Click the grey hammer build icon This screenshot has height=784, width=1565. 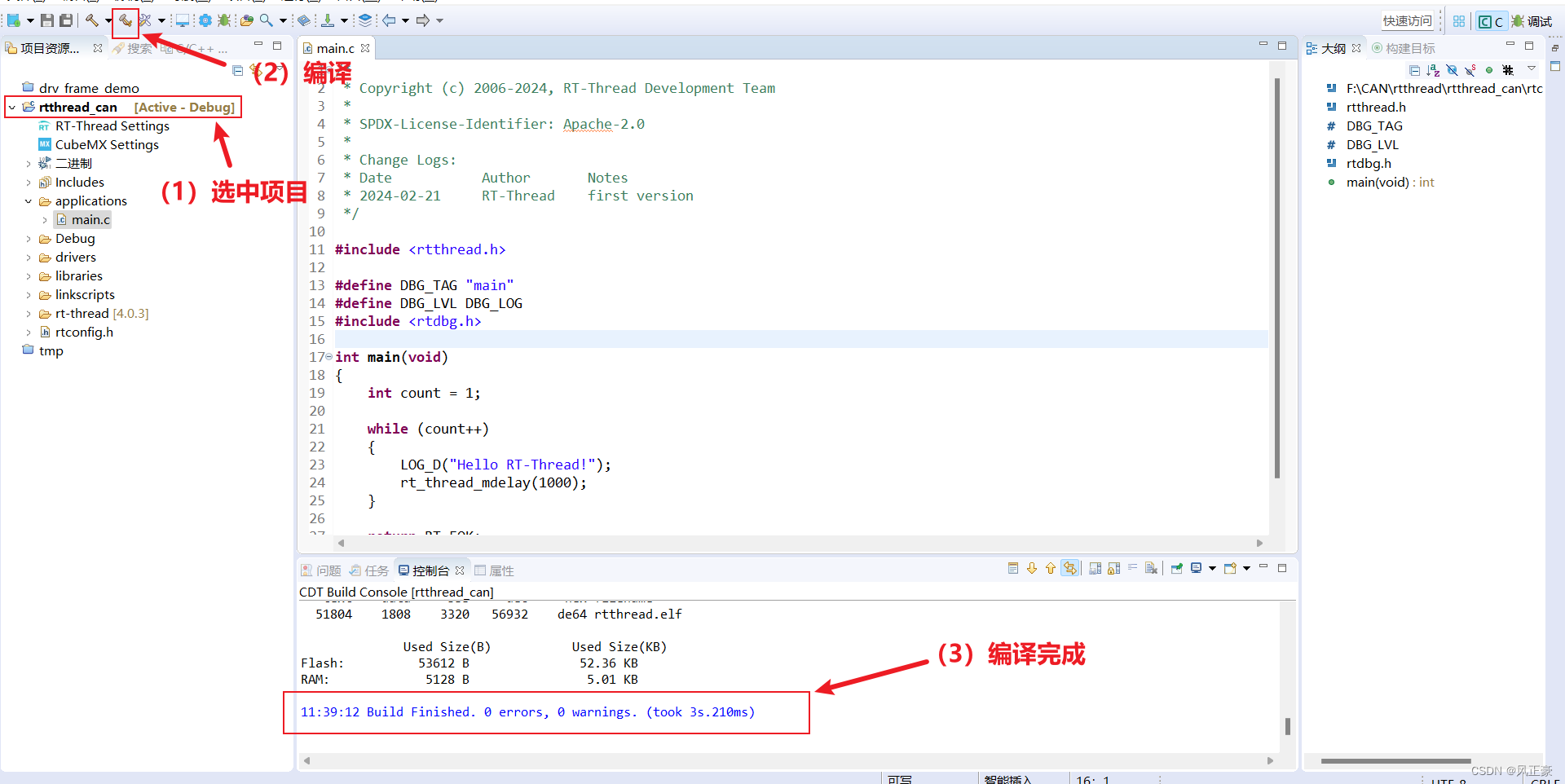(x=91, y=20)
